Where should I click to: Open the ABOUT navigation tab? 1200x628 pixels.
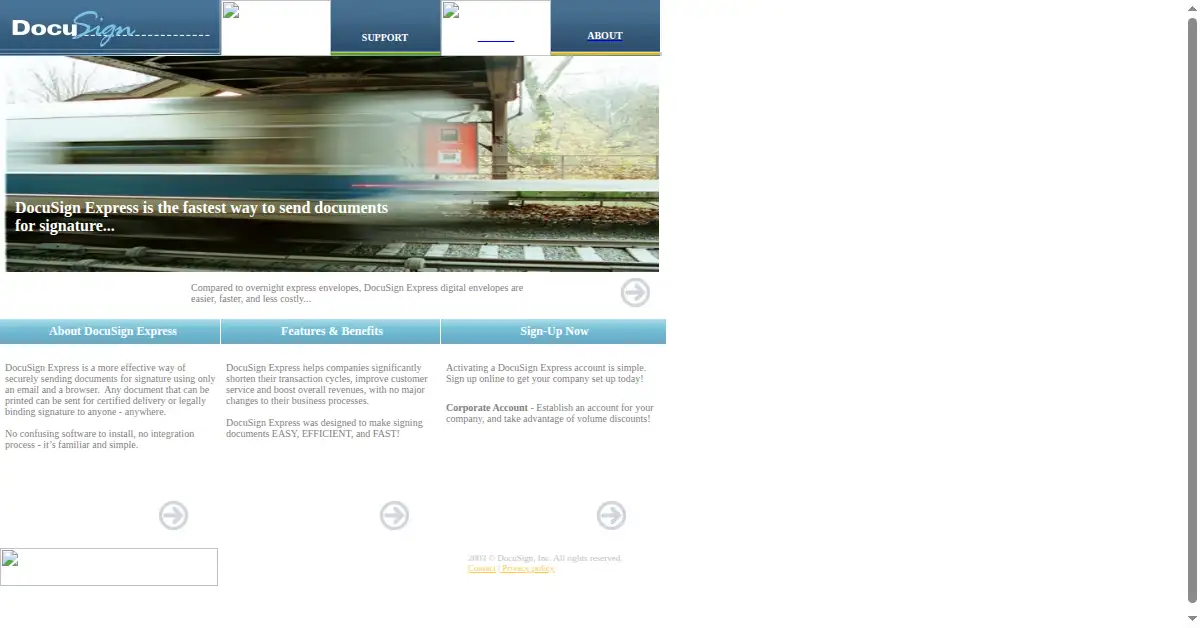coord(605,36)
